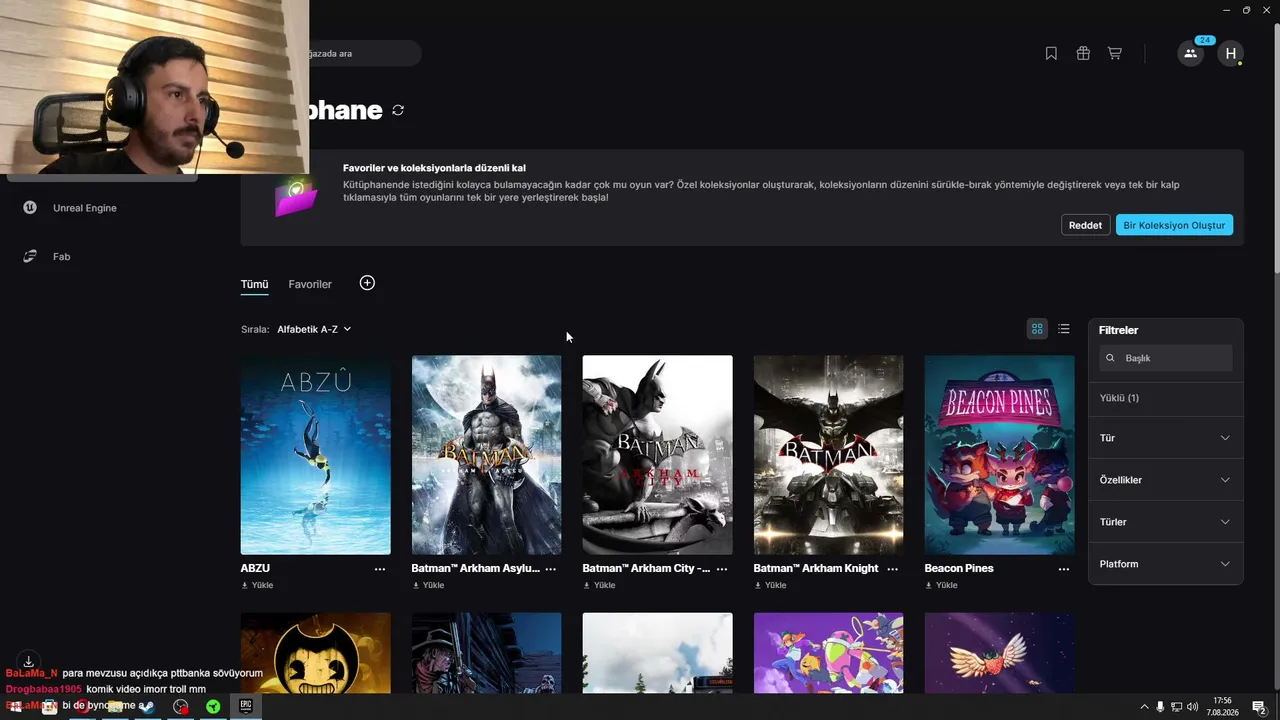Viewport: 1280px width, 720px height.
Task: Open the volume tray icon
Action: tap(1192, 707)
